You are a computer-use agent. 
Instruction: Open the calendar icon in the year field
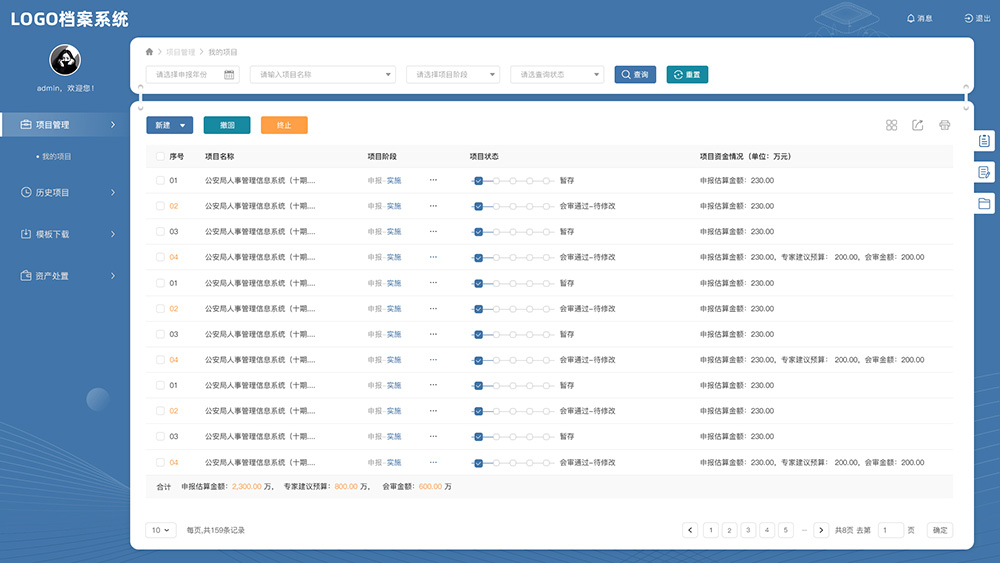point(229,75)
